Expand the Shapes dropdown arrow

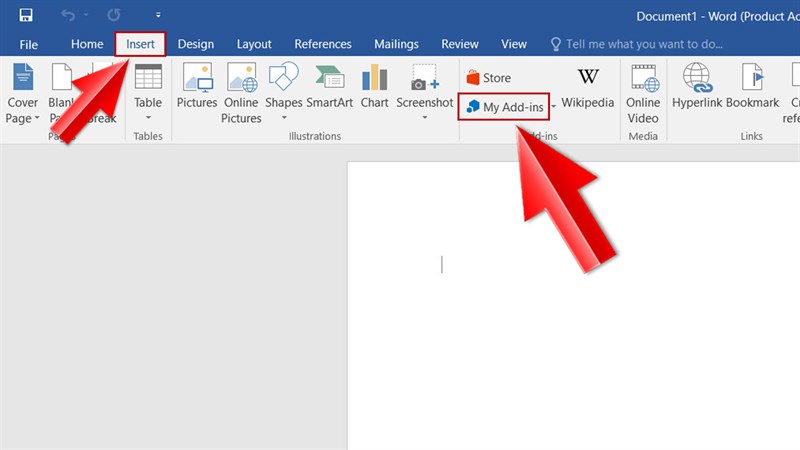coord(284,118)
